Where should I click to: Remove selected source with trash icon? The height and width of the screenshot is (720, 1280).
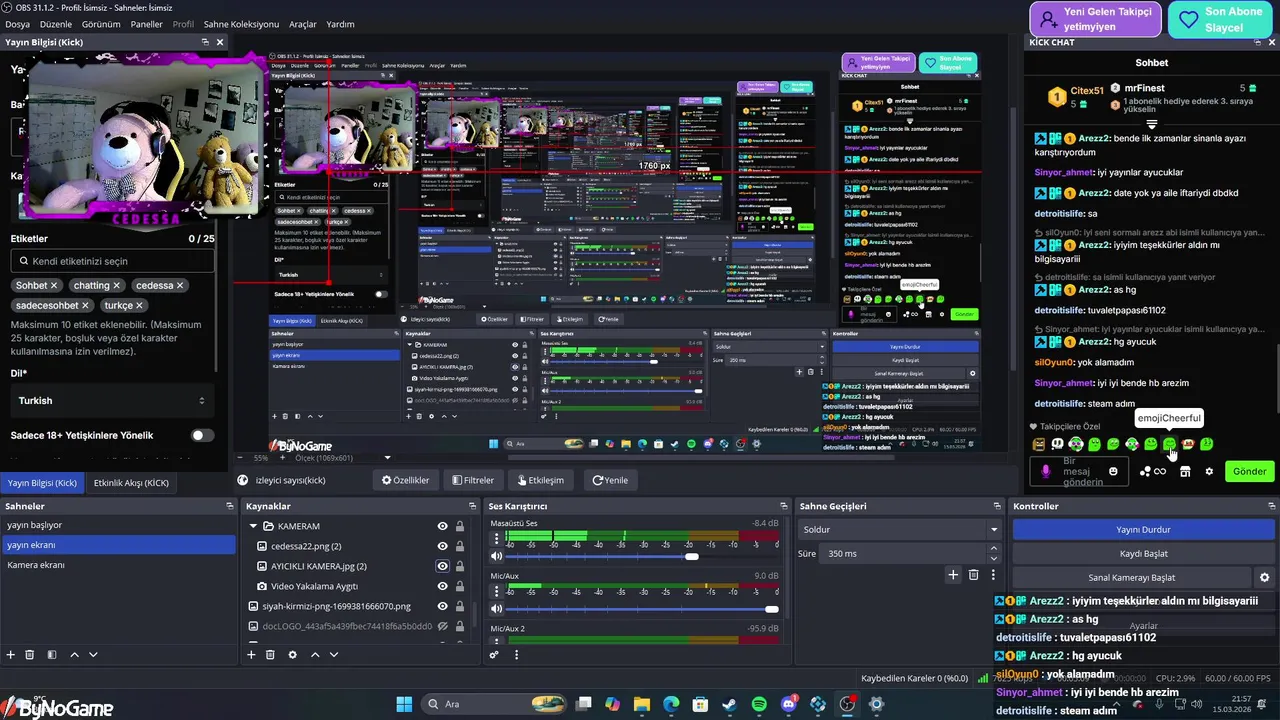point(270,655)
